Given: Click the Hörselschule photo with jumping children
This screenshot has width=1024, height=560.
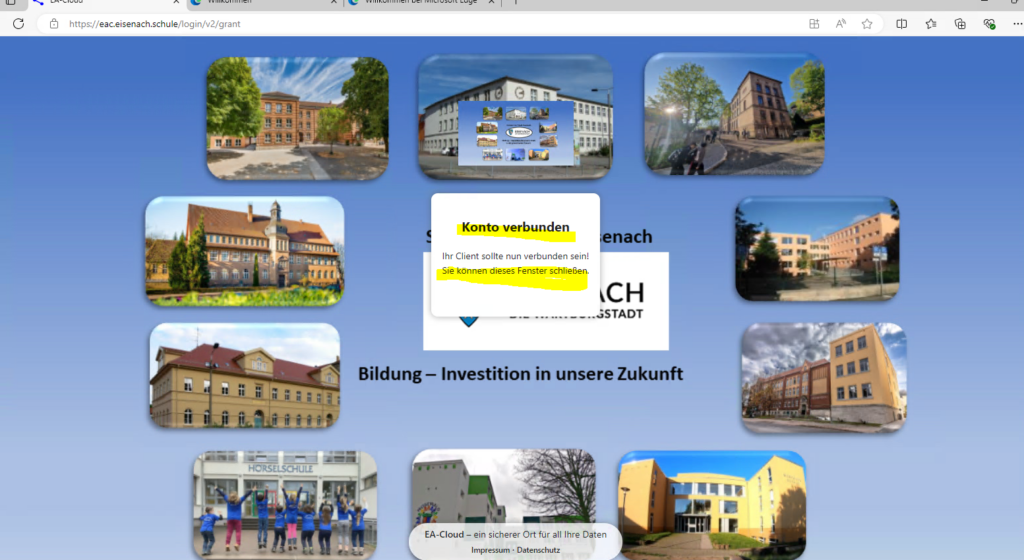Looking at the screenshot, I should [285, 505].
